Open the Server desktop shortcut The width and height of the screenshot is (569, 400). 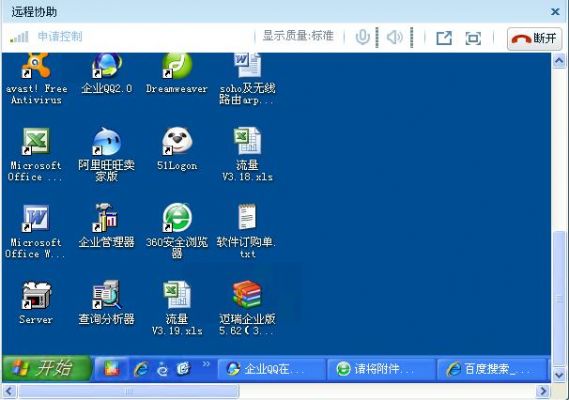click(x=36, y=303)
